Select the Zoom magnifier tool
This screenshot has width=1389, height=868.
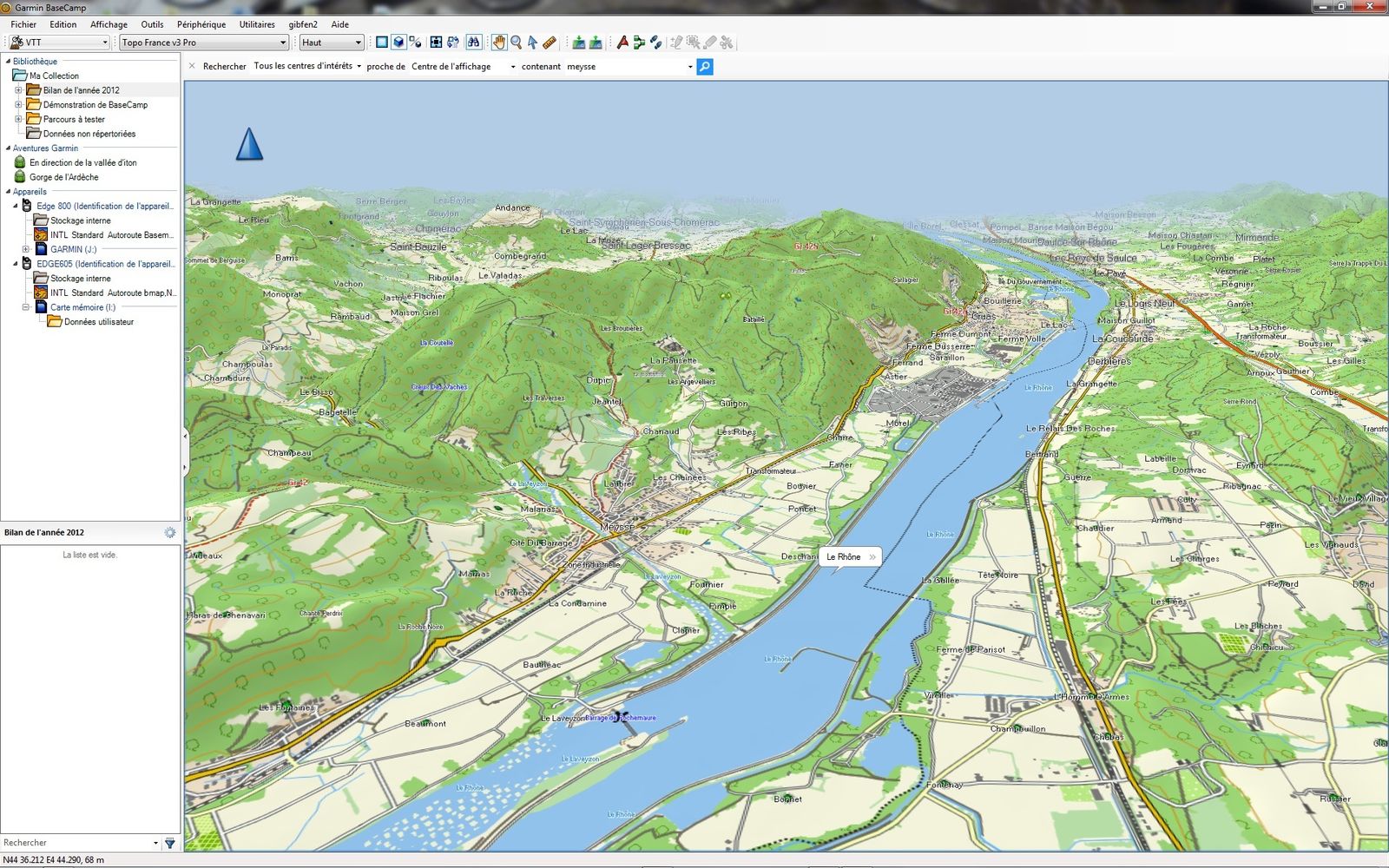517,42
